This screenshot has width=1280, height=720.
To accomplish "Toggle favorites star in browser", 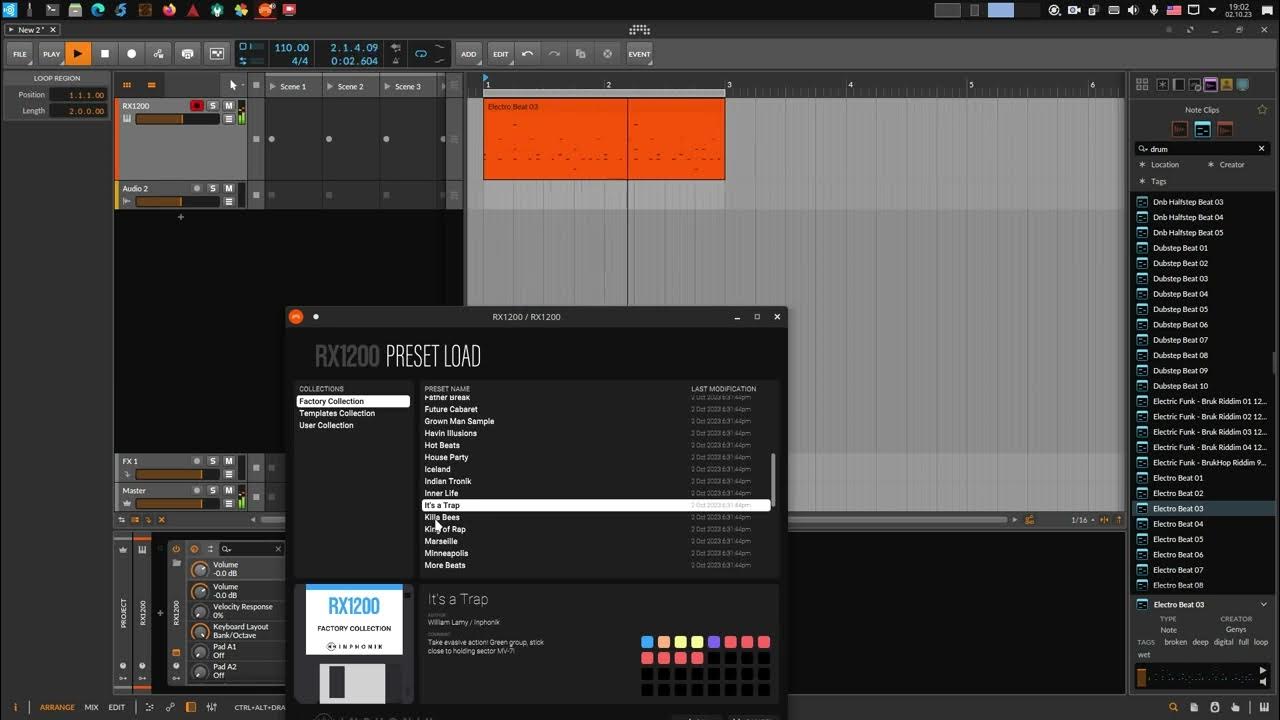I will tap(1262, 109).
